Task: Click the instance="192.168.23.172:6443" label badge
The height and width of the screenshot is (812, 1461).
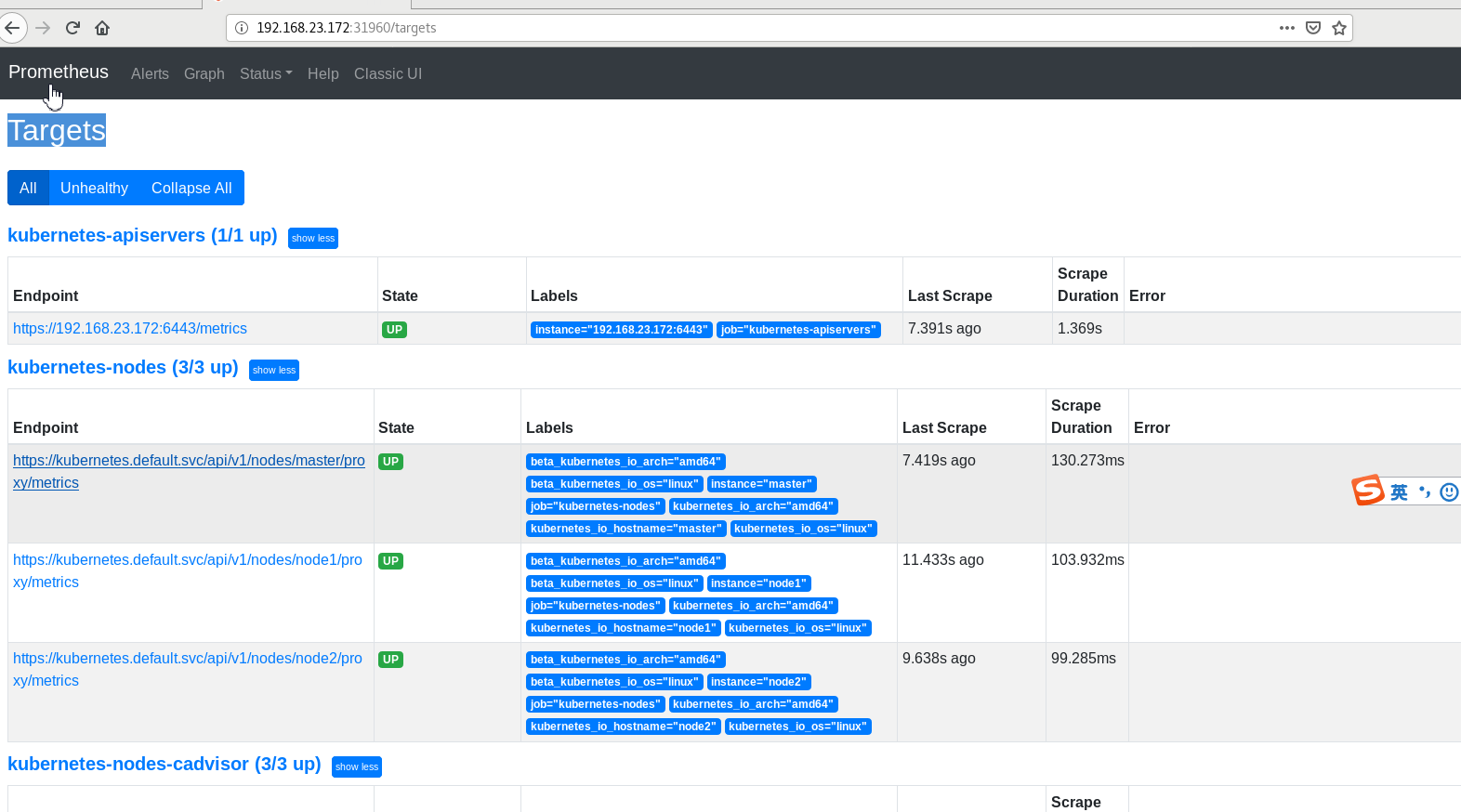Action: pyautogui.click(x=621, y=330)
